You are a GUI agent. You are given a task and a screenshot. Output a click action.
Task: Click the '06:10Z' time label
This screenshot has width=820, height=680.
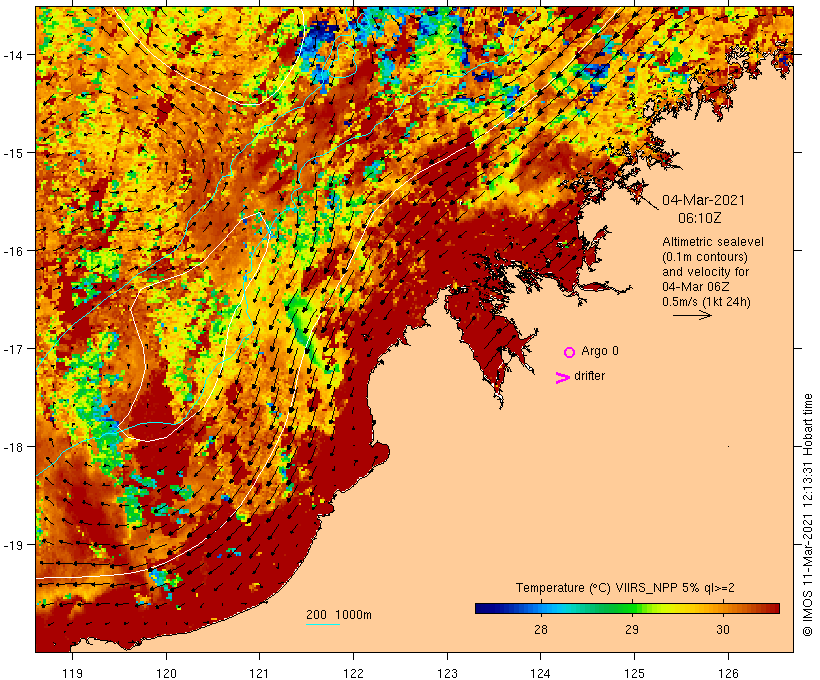pos(700,218)
